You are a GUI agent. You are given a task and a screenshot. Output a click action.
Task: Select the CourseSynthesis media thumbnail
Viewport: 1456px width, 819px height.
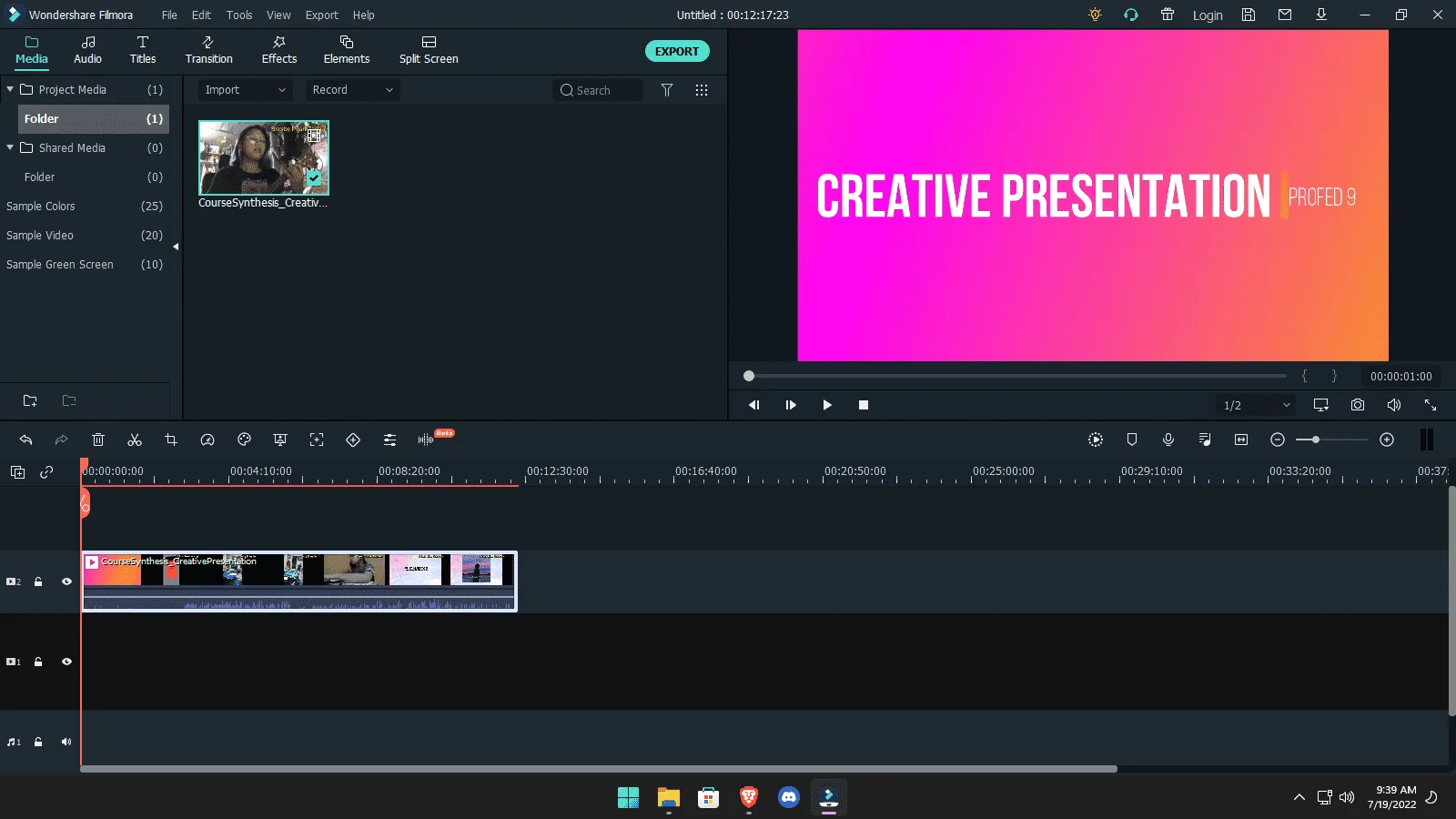click(264, 157)
